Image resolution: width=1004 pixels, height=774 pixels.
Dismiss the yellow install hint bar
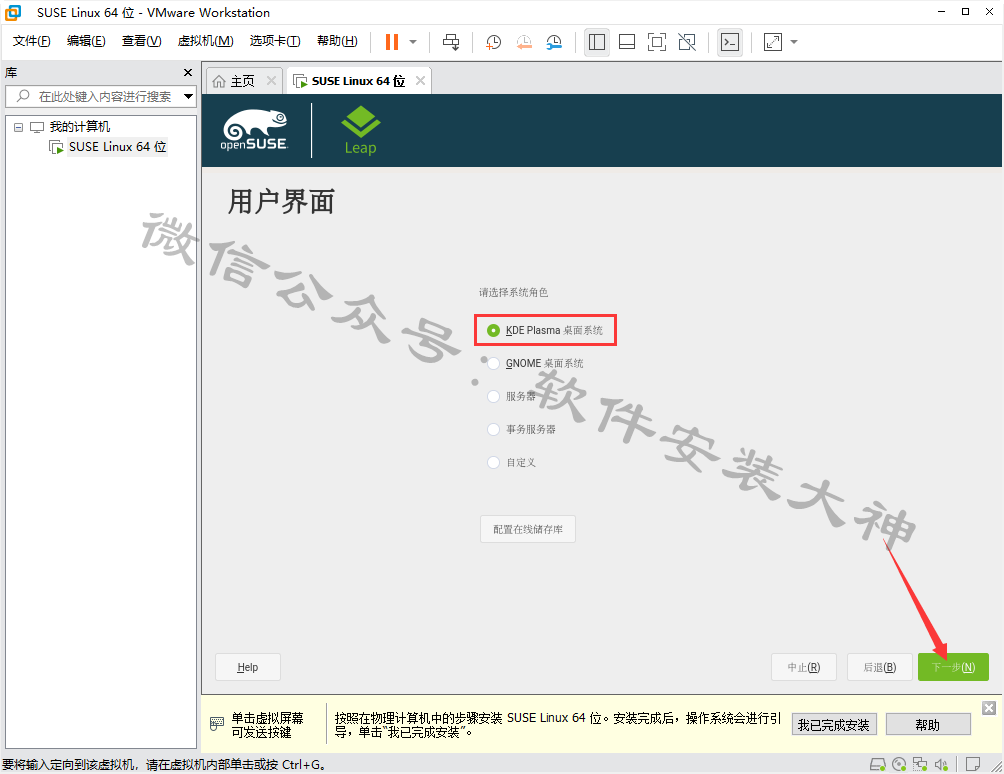coord(989,707)
